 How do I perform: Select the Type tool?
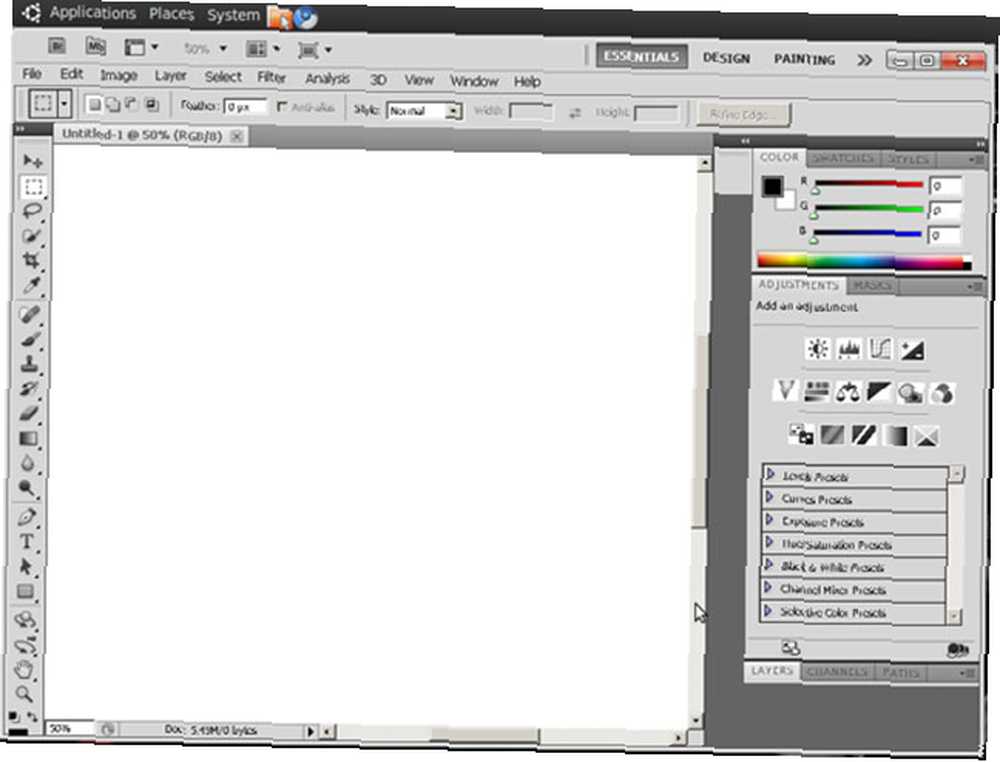27,541
